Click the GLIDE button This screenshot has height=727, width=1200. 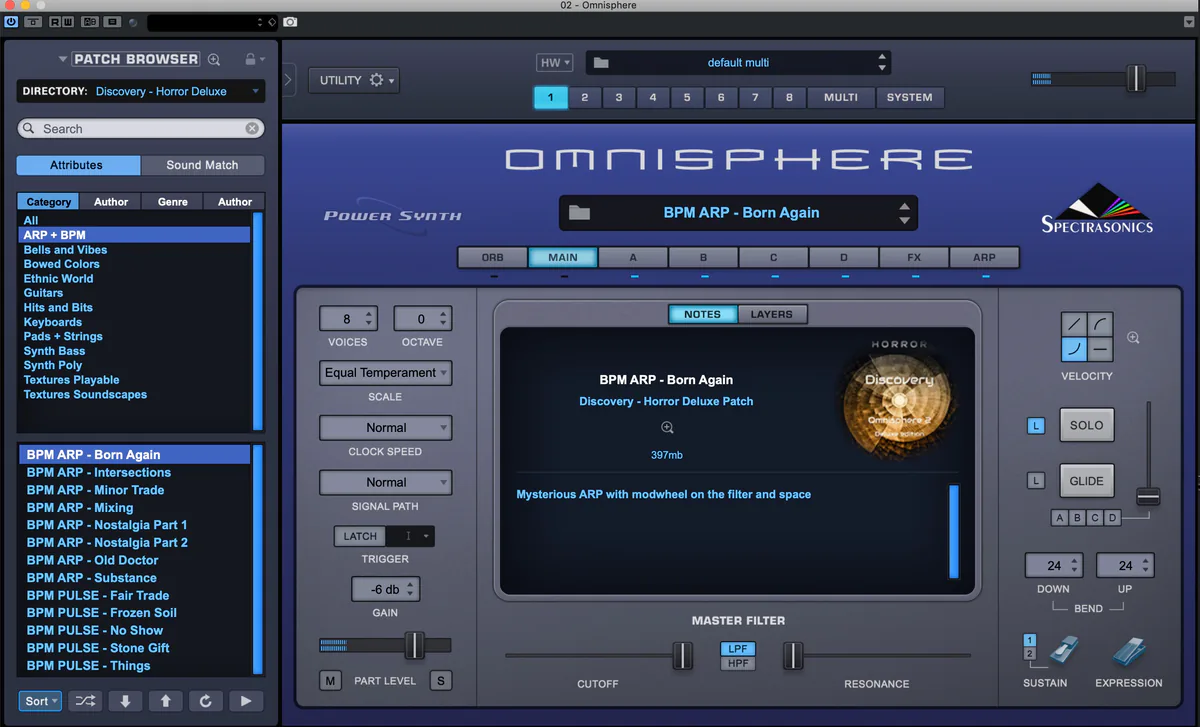tap(1086, 481)
